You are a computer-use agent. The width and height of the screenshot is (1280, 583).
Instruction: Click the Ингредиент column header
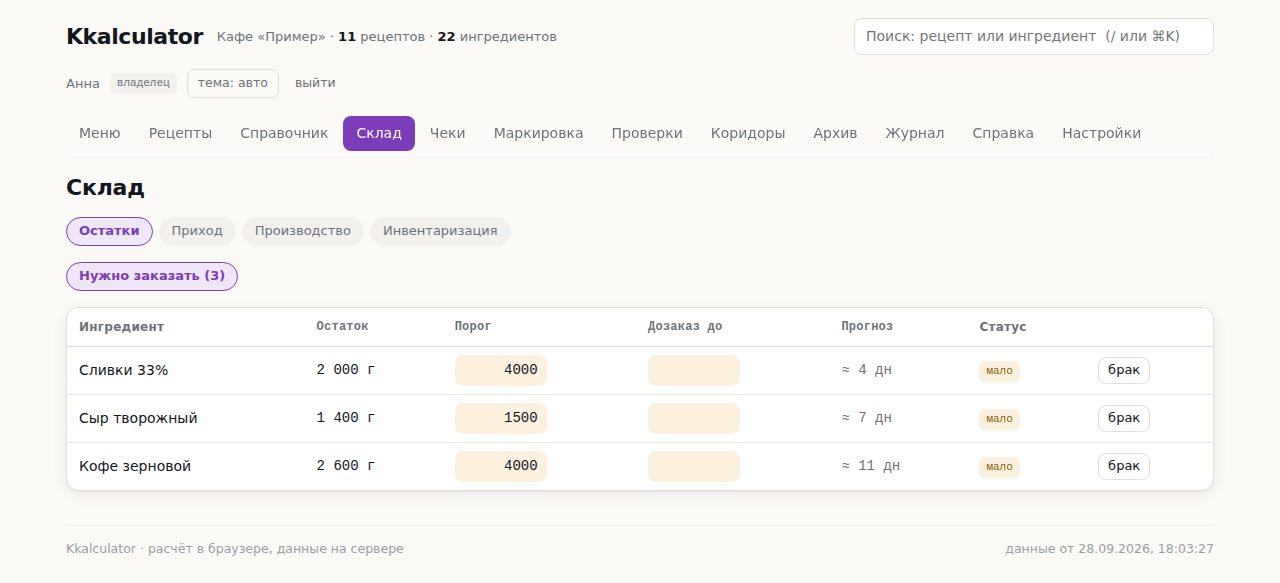click(x=122, y=327)
